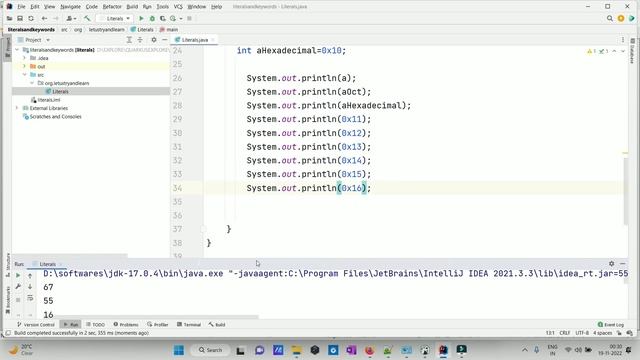Click the CRLF line separator widget

564,333
